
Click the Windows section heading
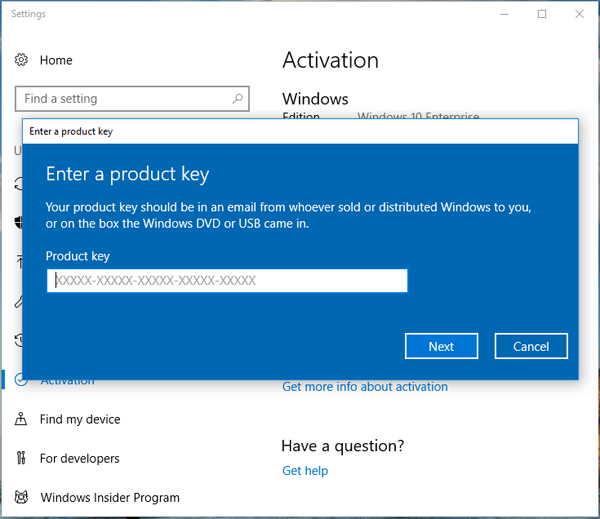pyautogui.click(x=315, y=99)
